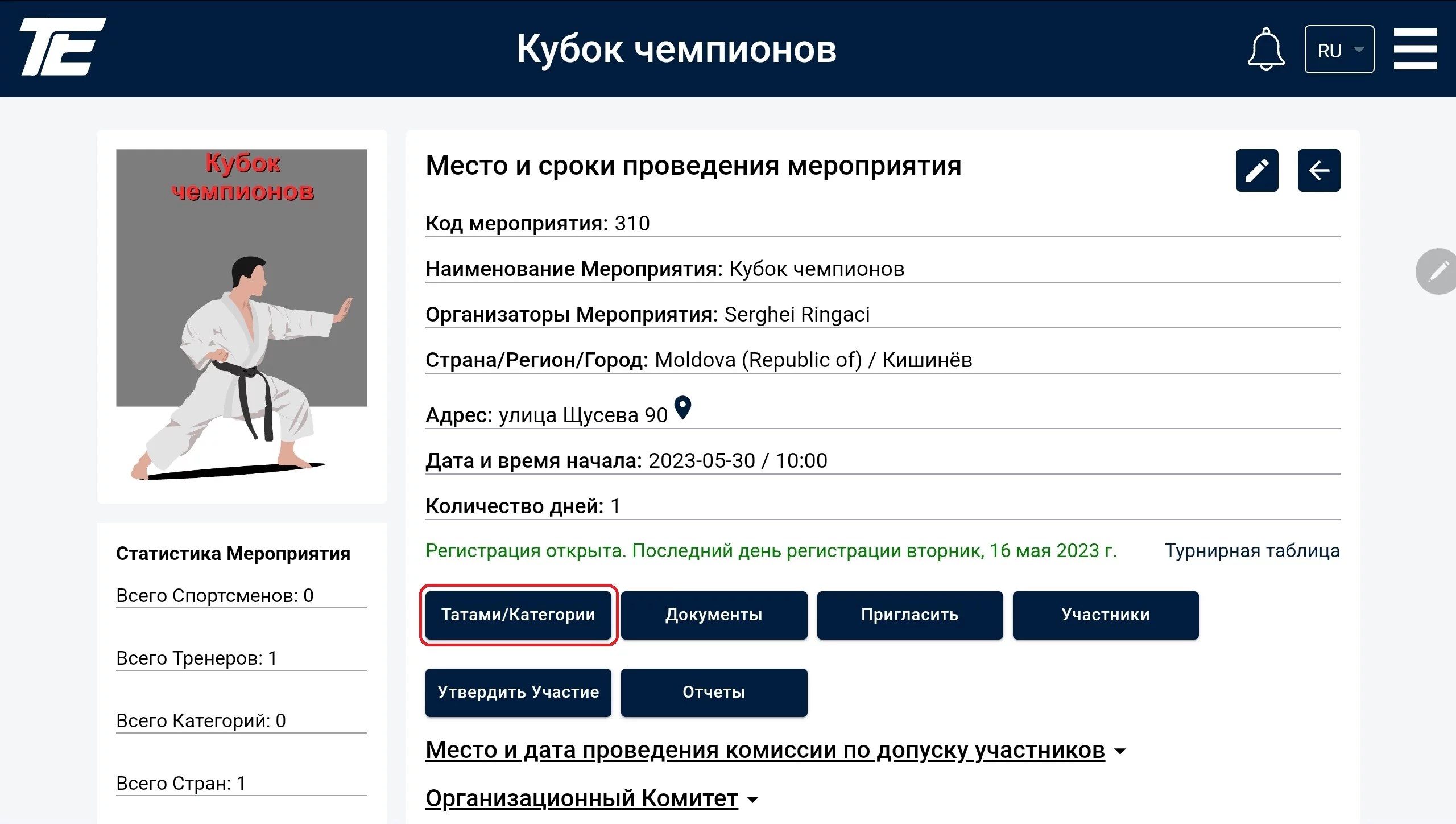Click the TE logo in the header
This screenshot has height=824, width=1456.
(x=63, y=47)
